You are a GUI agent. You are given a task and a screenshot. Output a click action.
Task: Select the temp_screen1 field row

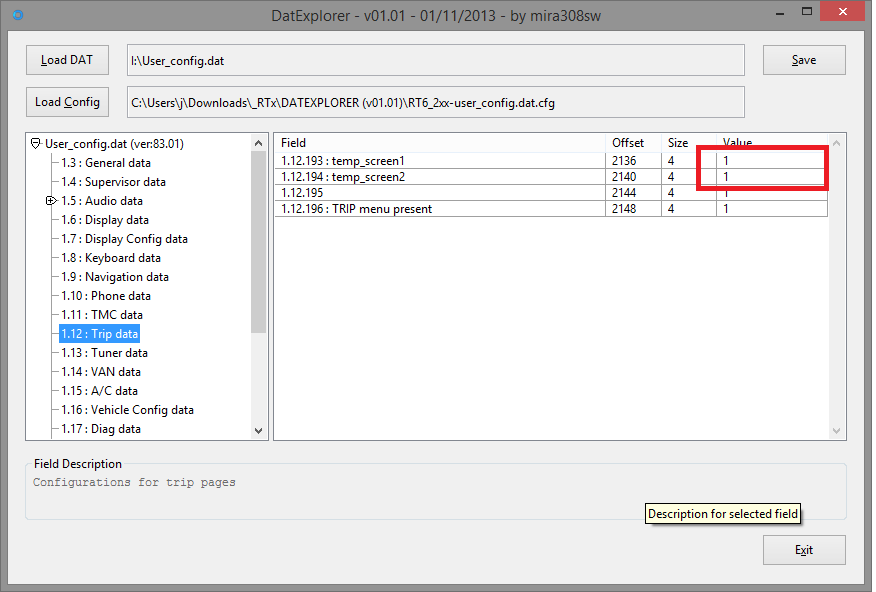440,161
